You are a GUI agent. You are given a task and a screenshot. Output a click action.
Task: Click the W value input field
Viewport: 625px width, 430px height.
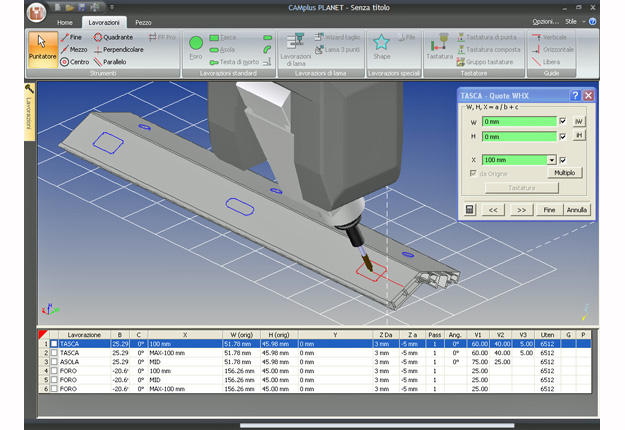[519, 122]
